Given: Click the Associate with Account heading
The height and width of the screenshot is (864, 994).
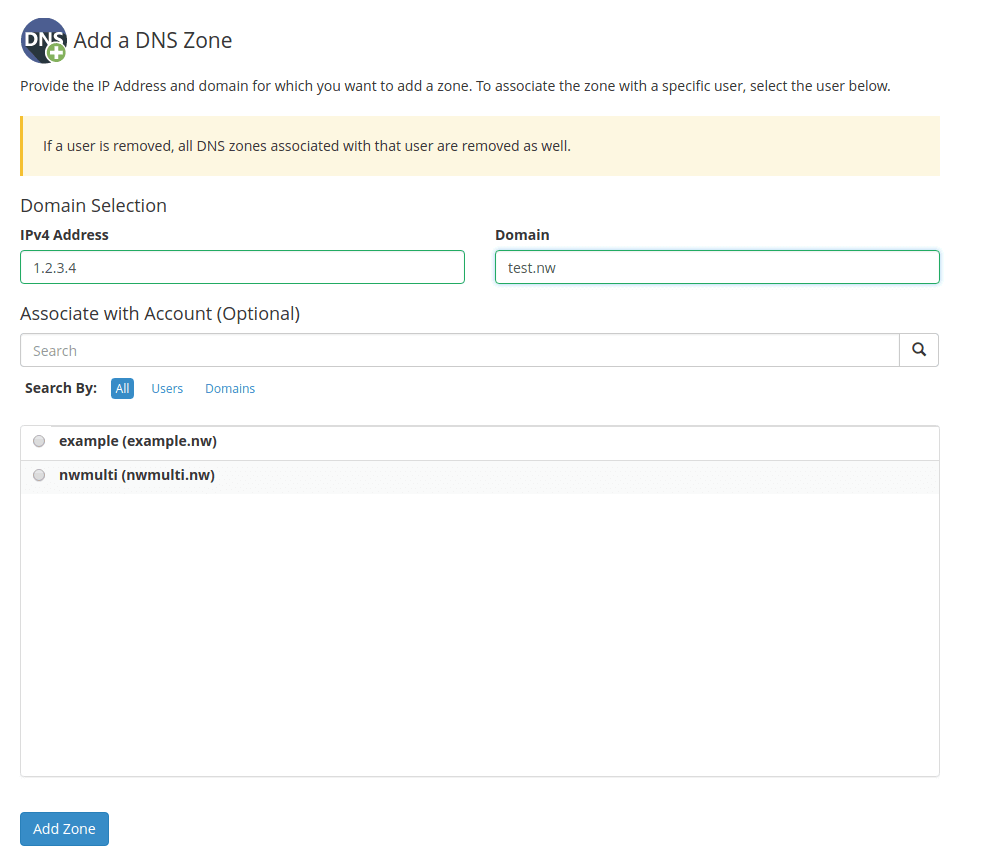Looking at the screenshot, I should (160, 314).
